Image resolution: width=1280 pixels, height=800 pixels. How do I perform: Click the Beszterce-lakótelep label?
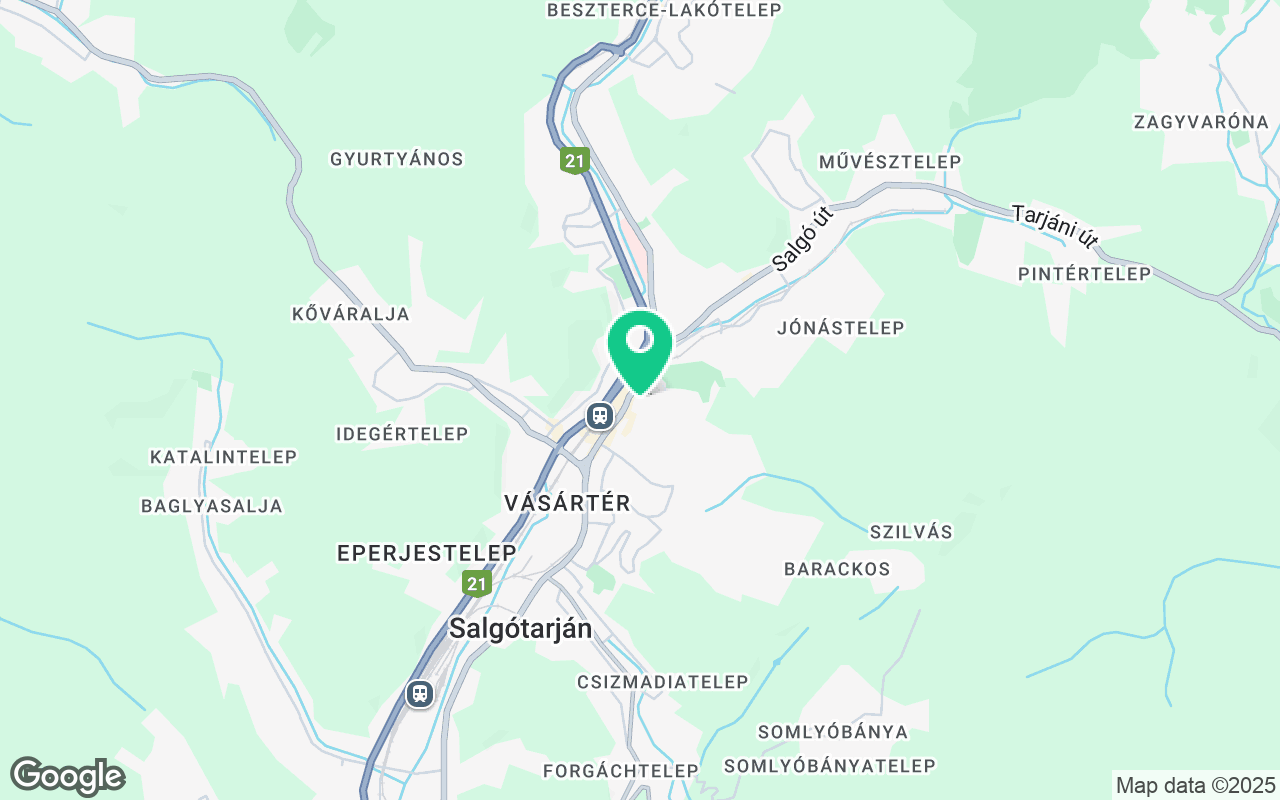(664, 10)
